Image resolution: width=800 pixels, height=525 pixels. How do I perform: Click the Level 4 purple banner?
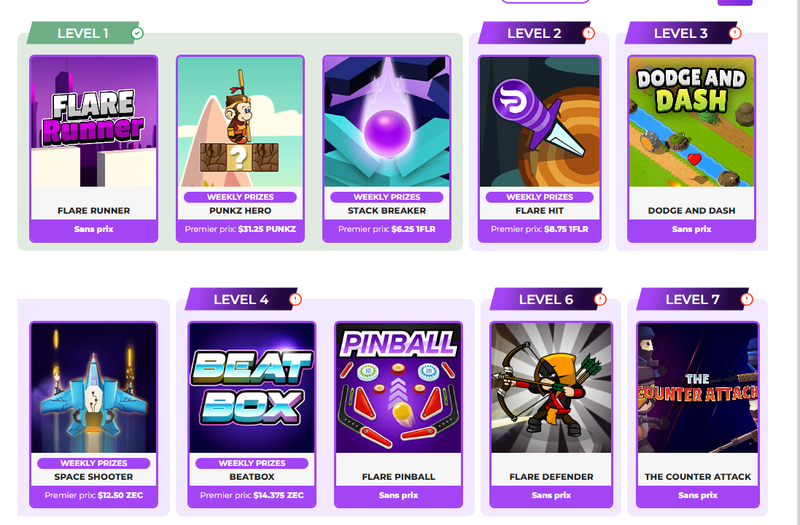tap(241, 299)
